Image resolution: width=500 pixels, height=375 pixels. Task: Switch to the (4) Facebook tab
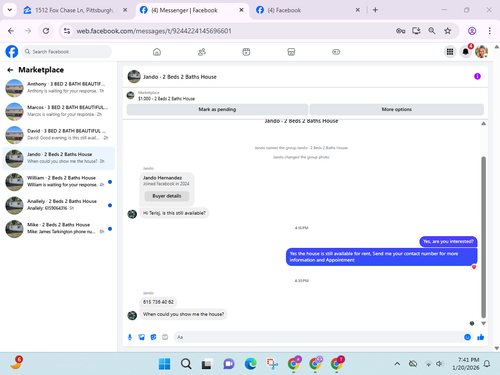click(308, 10)
